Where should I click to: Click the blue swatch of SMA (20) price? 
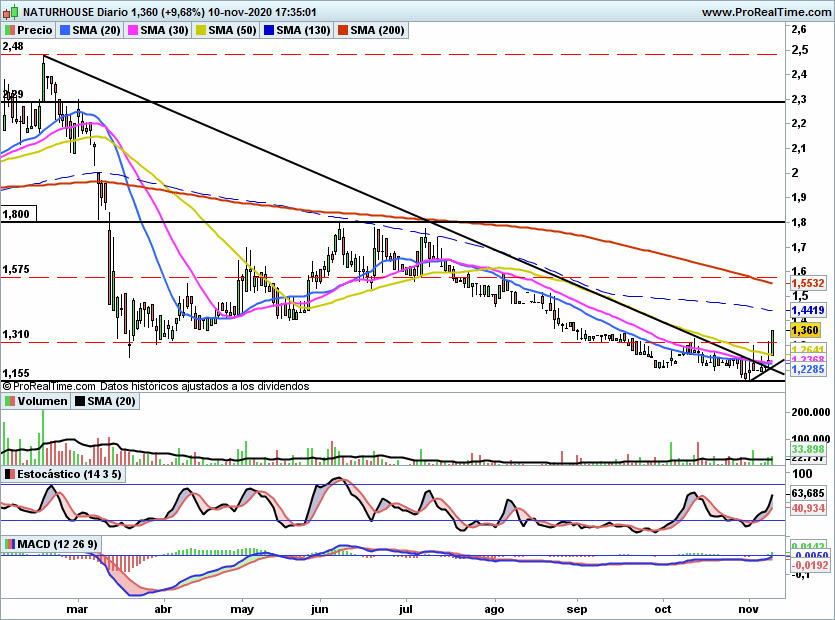click(x=65, y=30)
